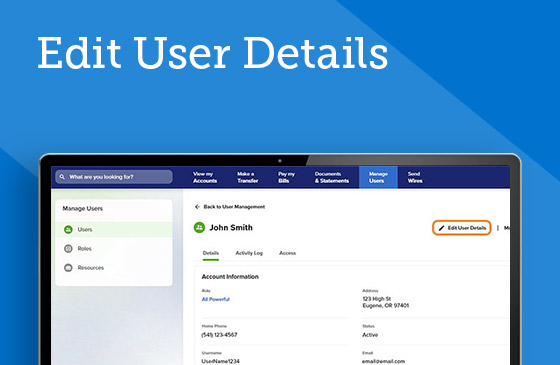This screenshot has height=365, width=560.
Task: Select Users in Manage Users sidebar
Action: click(114, 230)
